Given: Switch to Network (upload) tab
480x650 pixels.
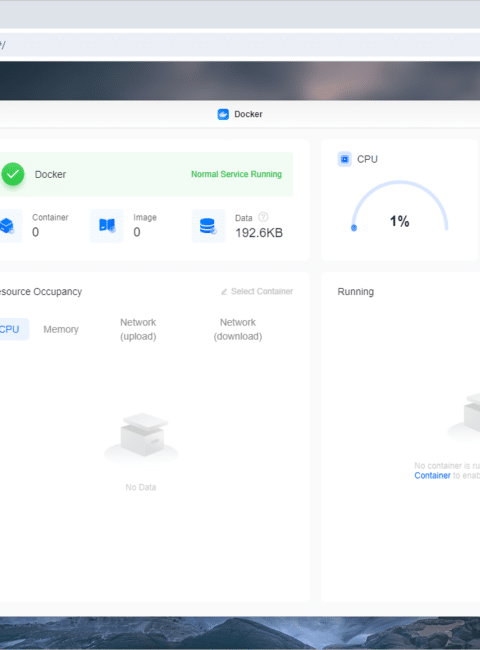Looking at the screenshot, I should coord(138,329).
